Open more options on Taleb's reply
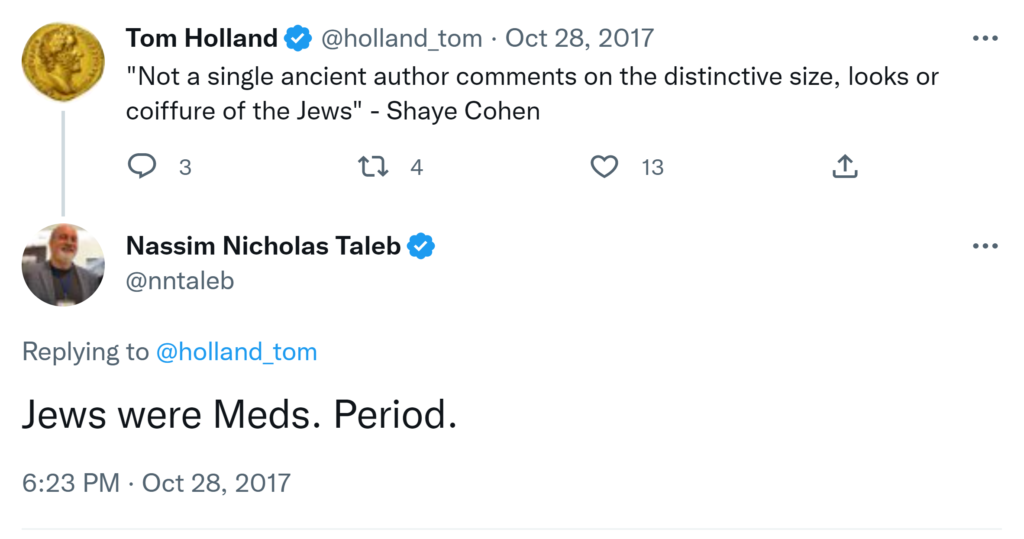 click(x=985, y=246)
